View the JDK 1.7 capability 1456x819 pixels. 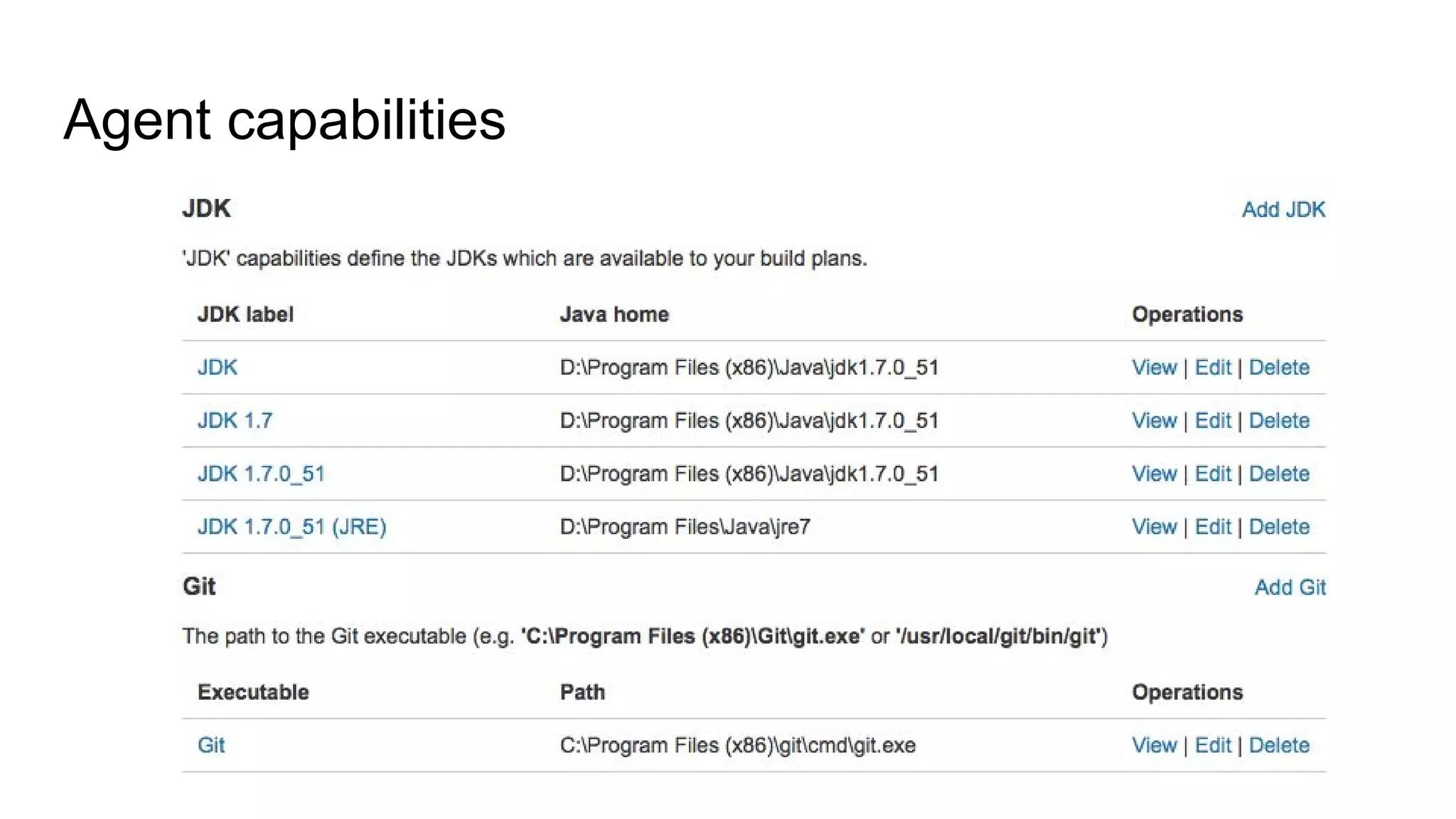[x=1154, y=421]
